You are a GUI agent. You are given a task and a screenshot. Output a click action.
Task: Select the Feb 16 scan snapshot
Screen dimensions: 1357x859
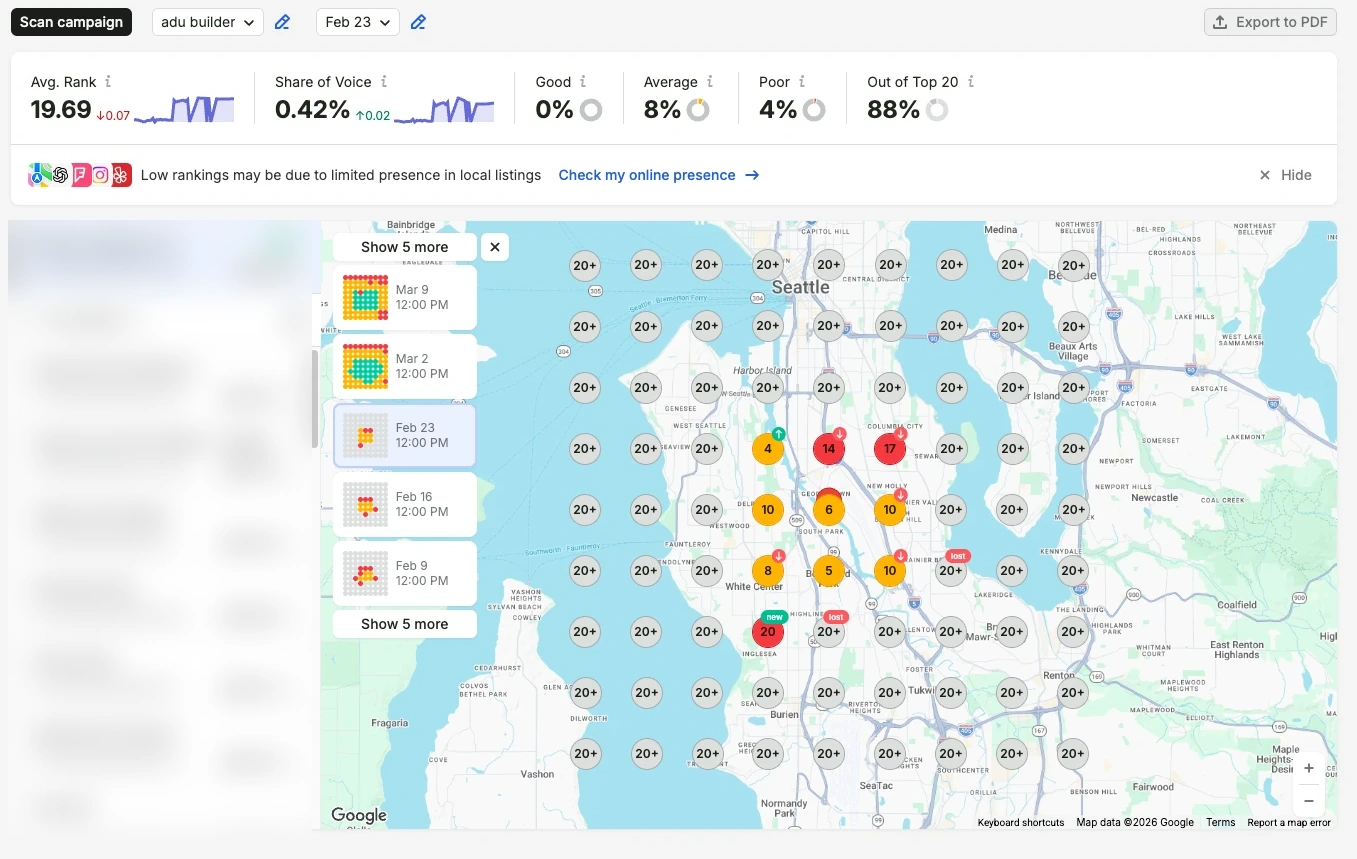point(405,504)
